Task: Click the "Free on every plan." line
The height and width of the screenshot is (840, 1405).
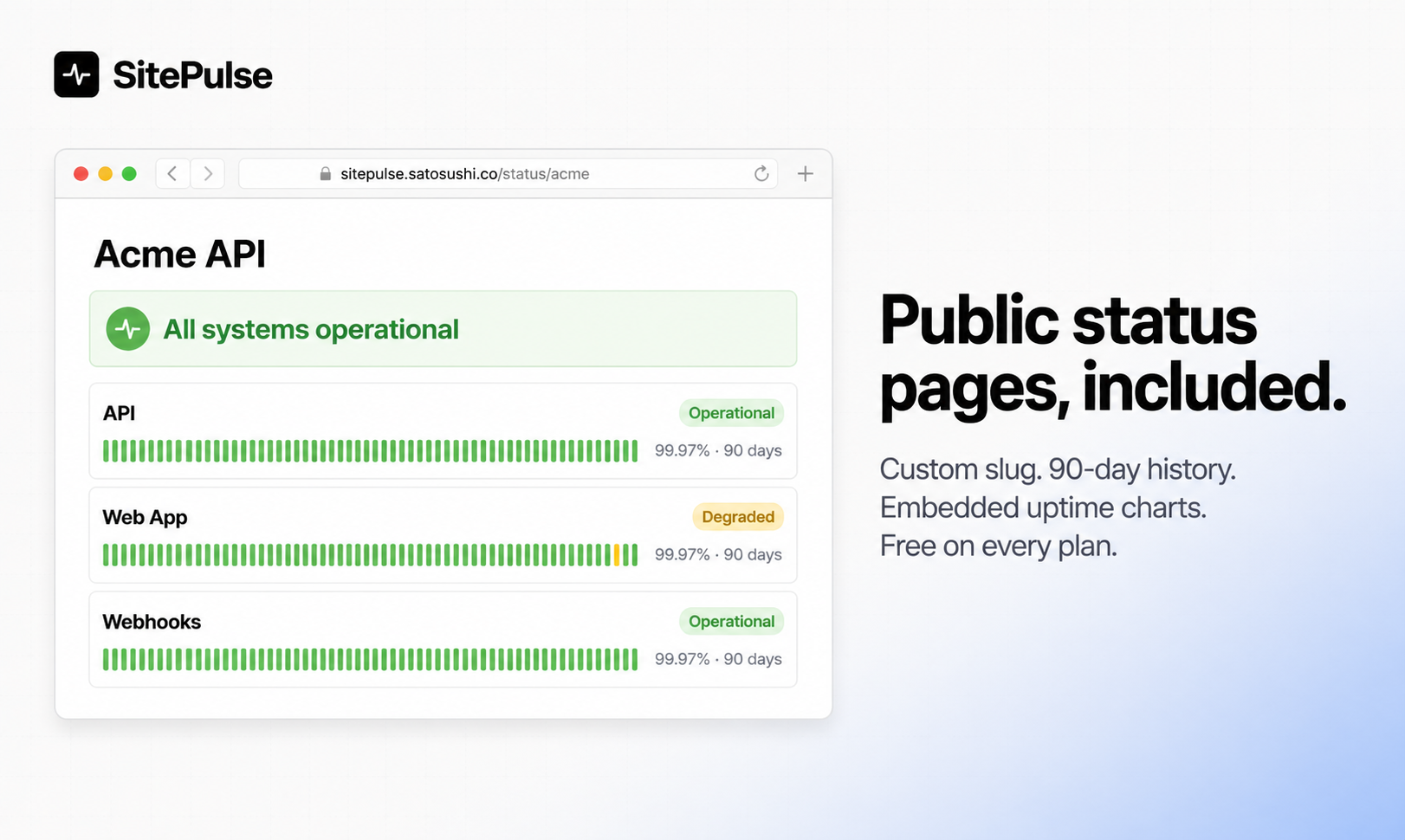Action: point(999,546)
